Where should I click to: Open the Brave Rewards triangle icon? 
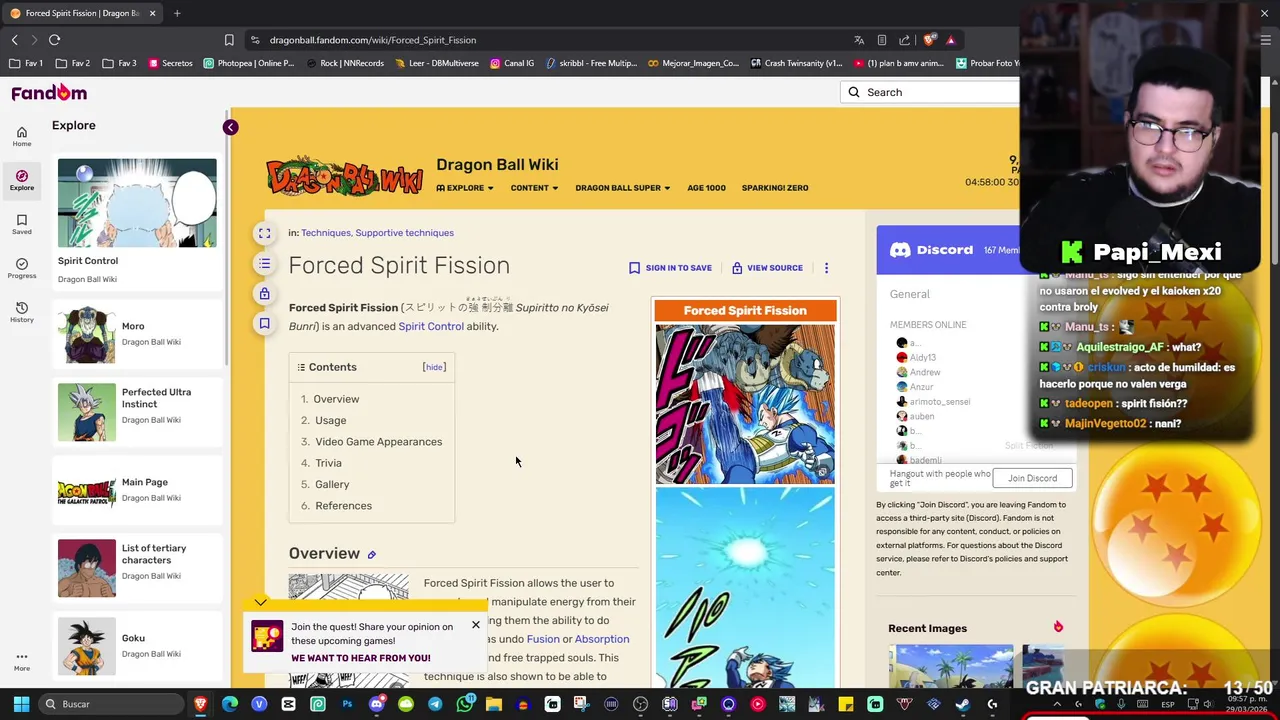pos(950,40)
